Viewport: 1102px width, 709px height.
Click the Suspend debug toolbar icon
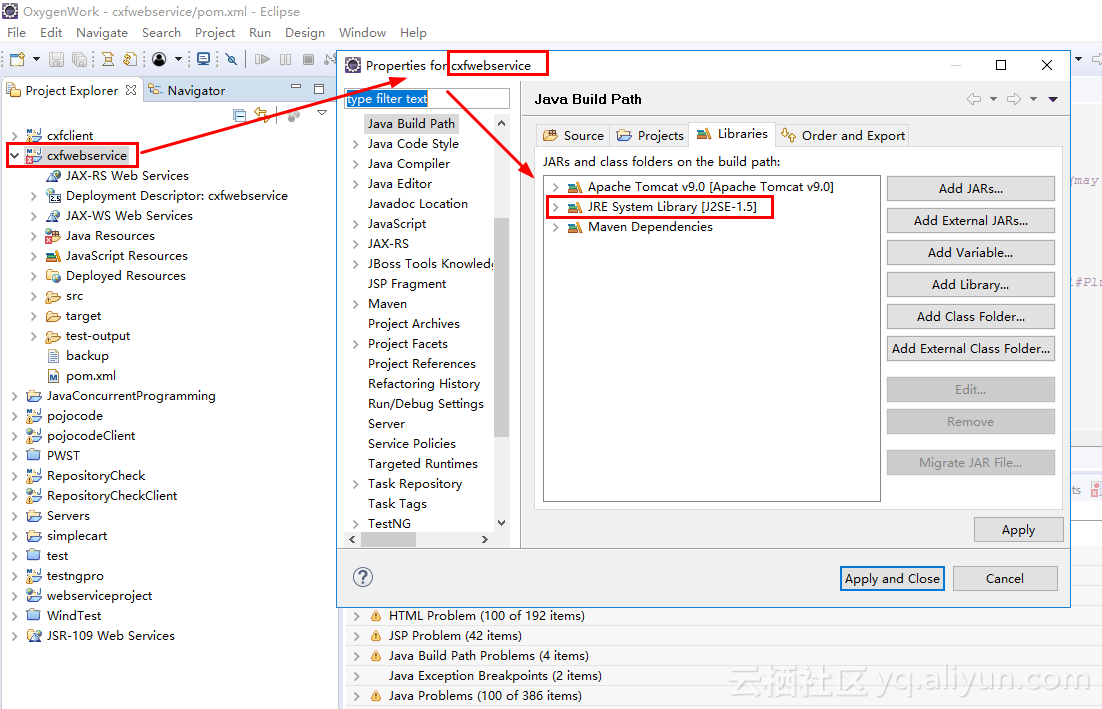point(285,60)
